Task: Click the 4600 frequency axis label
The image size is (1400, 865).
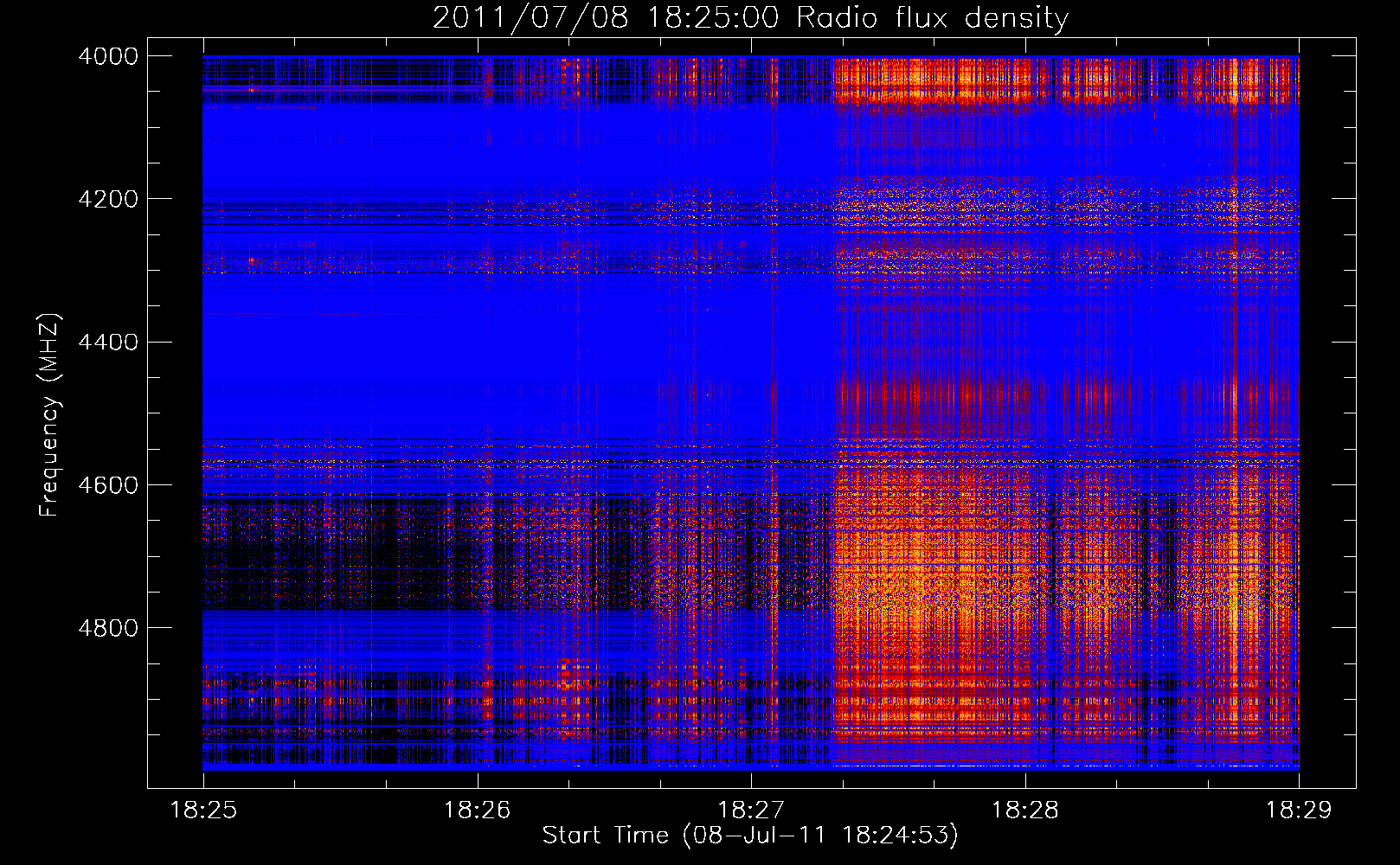Action: (108, 484)
